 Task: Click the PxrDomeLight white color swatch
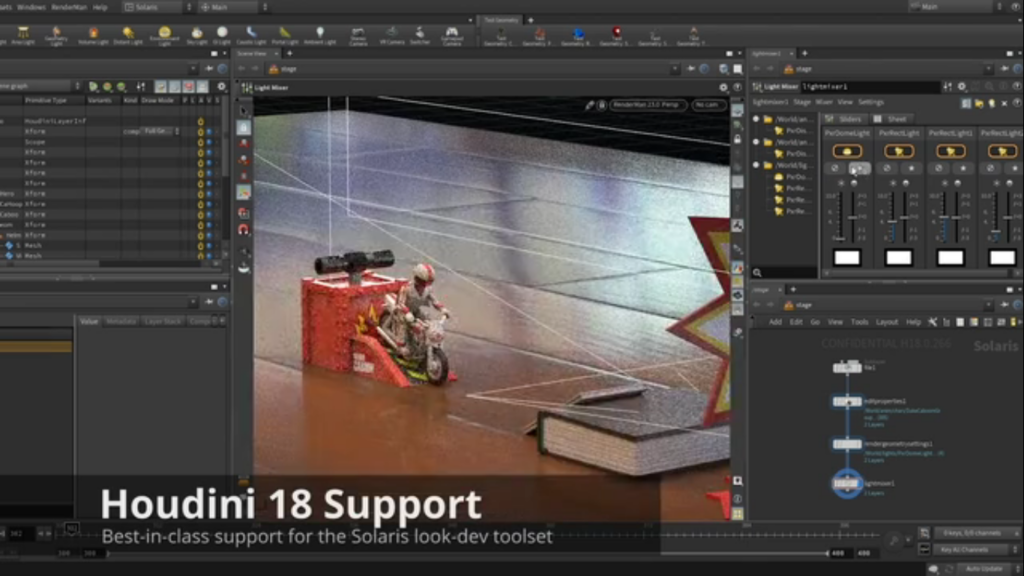(847, 257)
